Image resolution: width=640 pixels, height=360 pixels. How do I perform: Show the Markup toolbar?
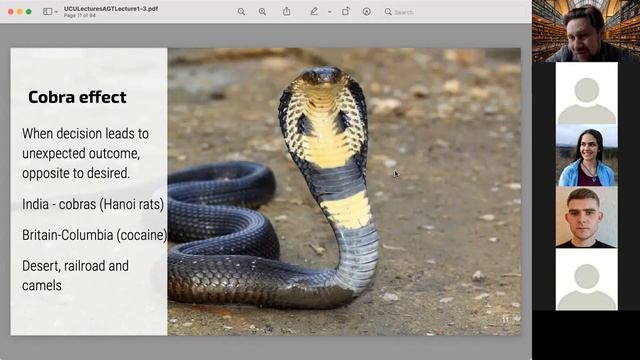(367, 12)
